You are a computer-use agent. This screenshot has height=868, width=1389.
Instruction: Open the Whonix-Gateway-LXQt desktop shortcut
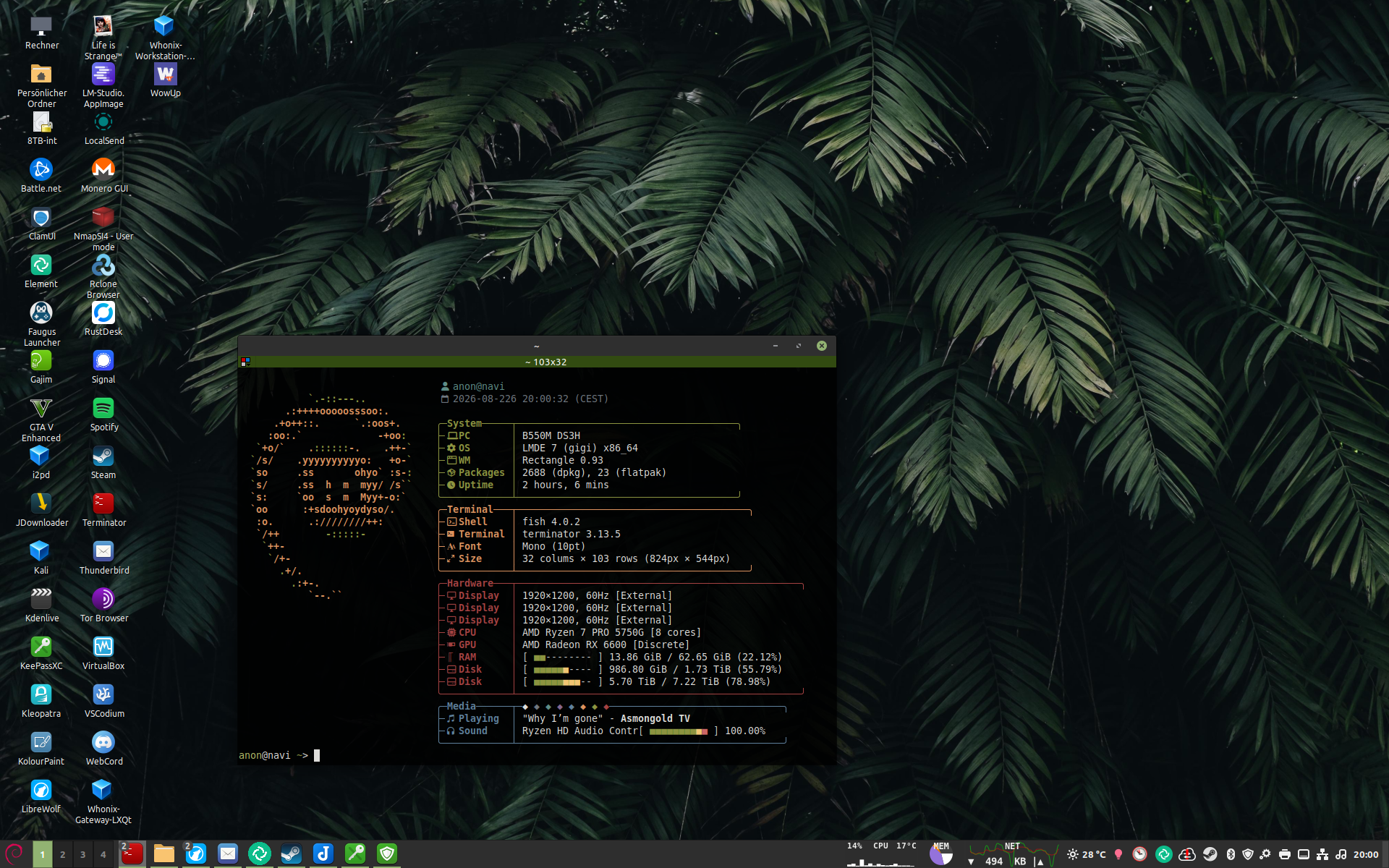103,801
